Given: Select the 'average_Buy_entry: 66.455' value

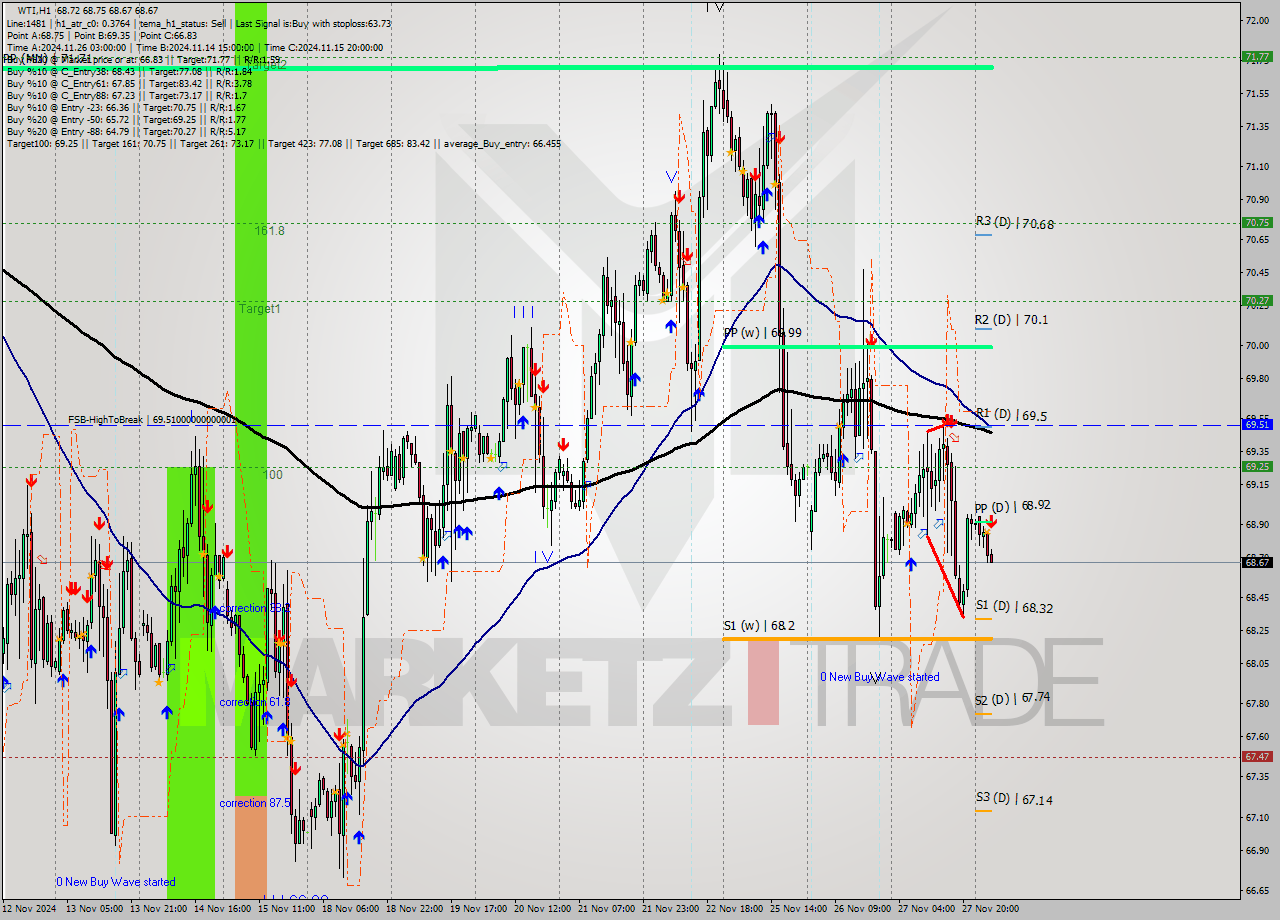Looking at the screenshot, I should tap(501, 143).
